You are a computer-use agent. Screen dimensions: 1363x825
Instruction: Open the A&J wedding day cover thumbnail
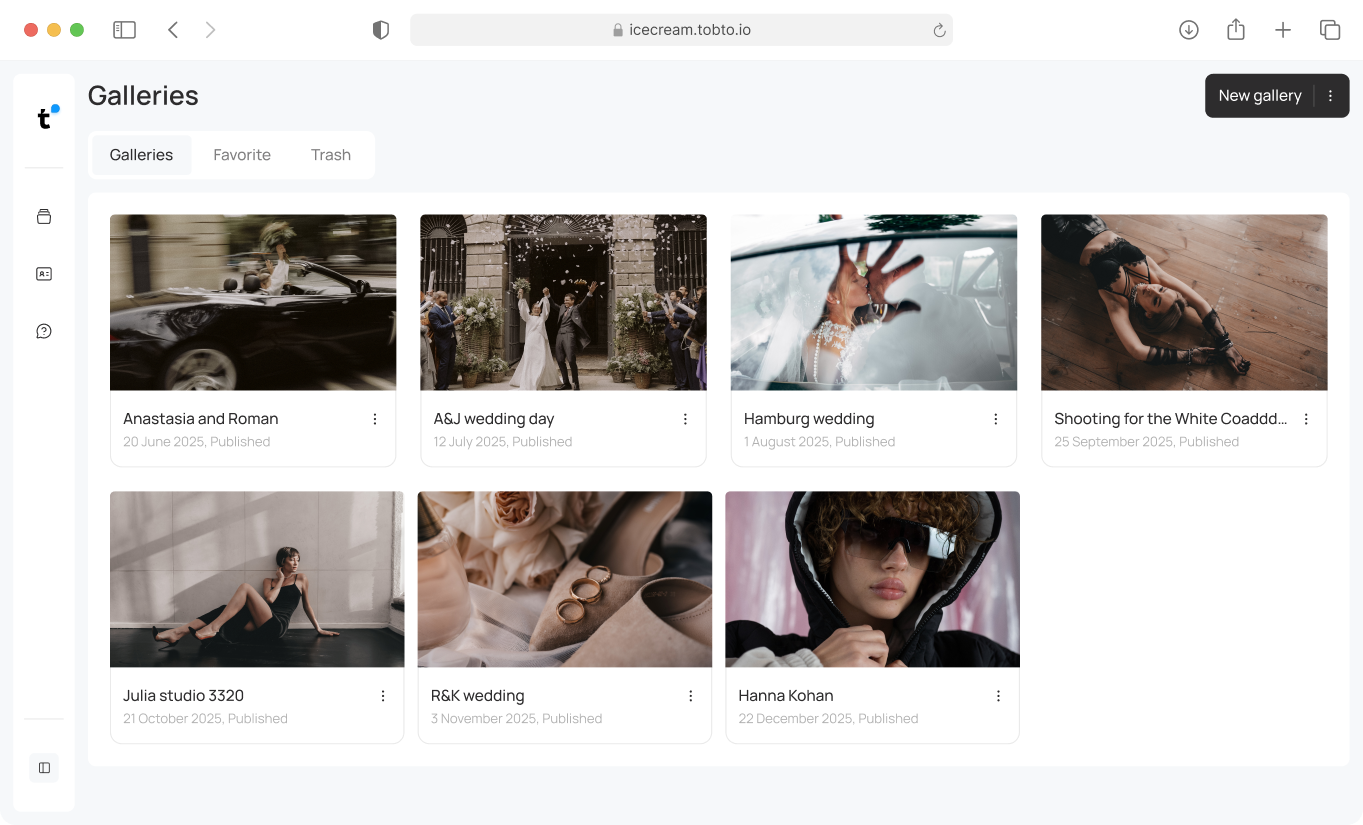[x=563, y=302]
